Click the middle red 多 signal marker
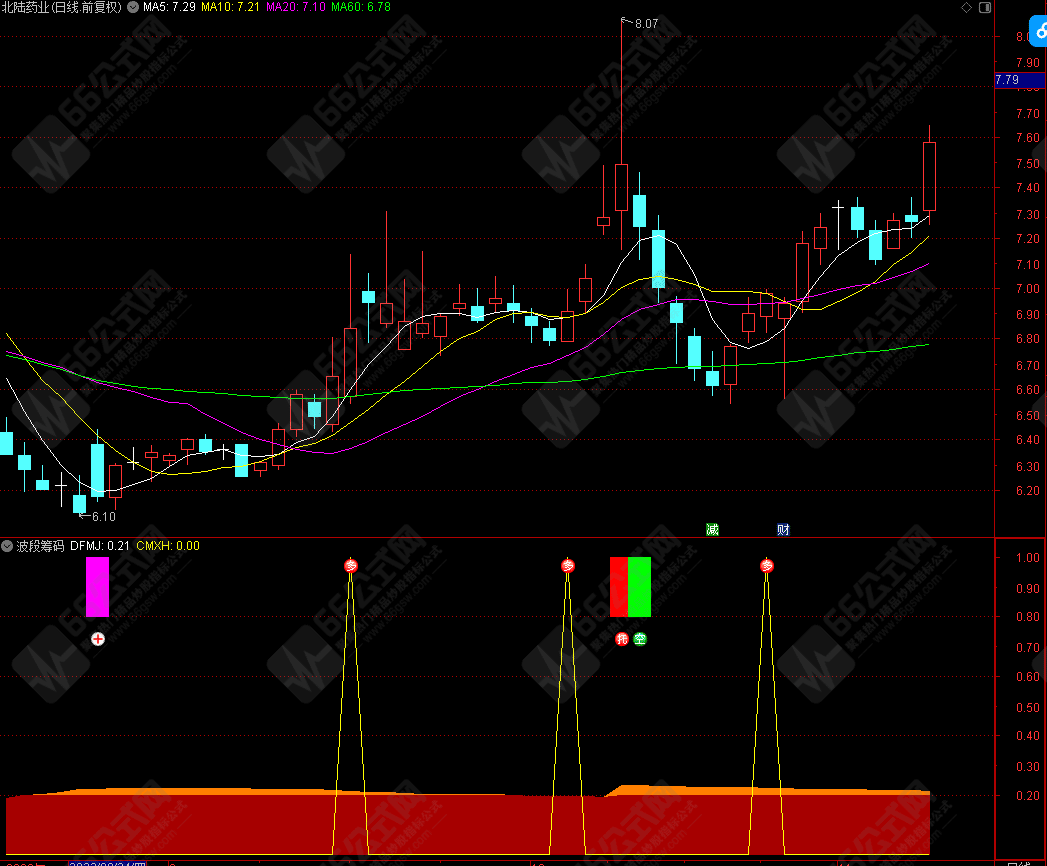Screen dimensions: 1047x866 coord(568,566)
